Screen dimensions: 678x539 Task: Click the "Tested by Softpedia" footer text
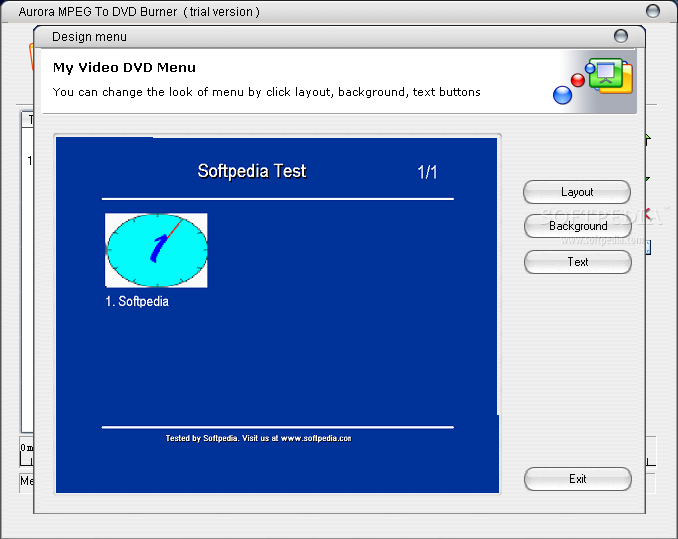[x=259, y=438]
